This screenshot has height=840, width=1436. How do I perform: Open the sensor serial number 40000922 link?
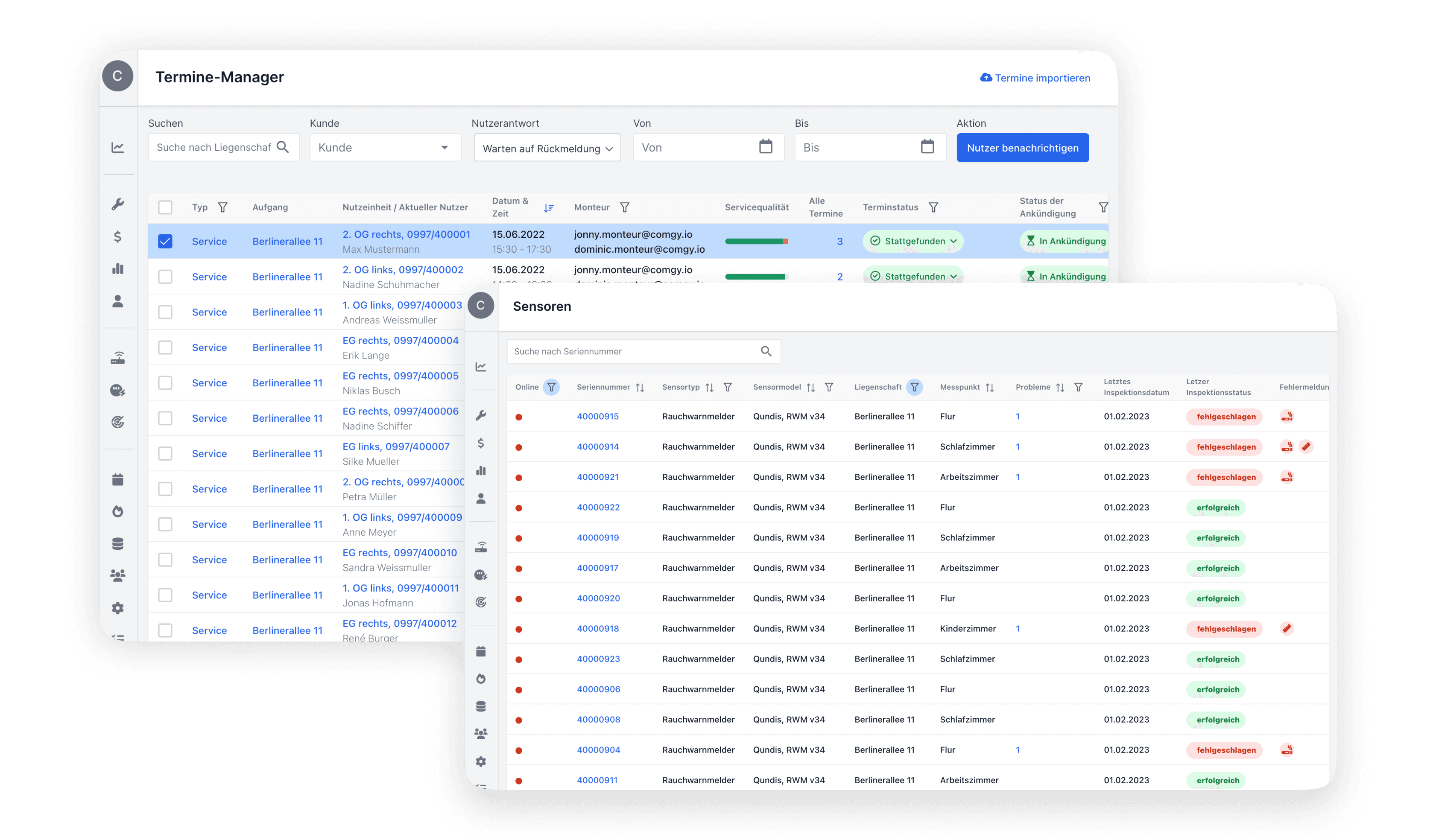tap(598, 507)
